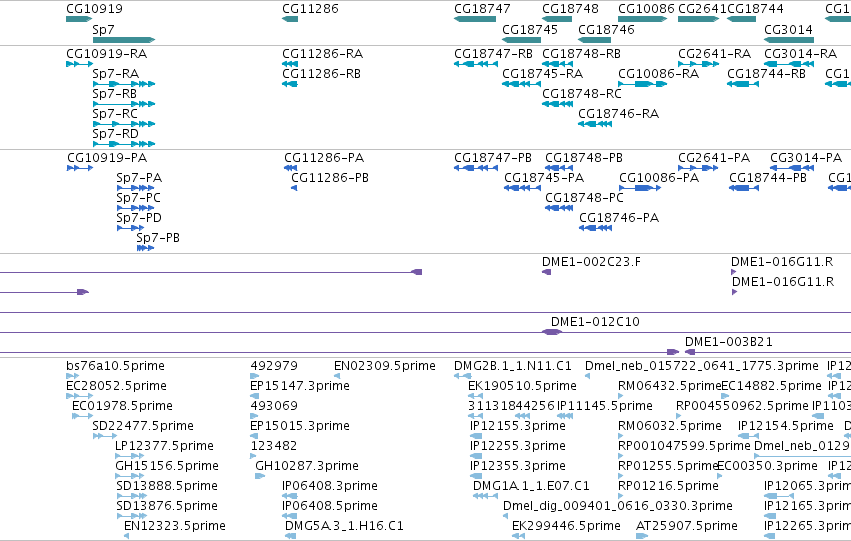Click EST IP12255.3prime
Screen dimensions: 851x541
[x=518, y=446]
